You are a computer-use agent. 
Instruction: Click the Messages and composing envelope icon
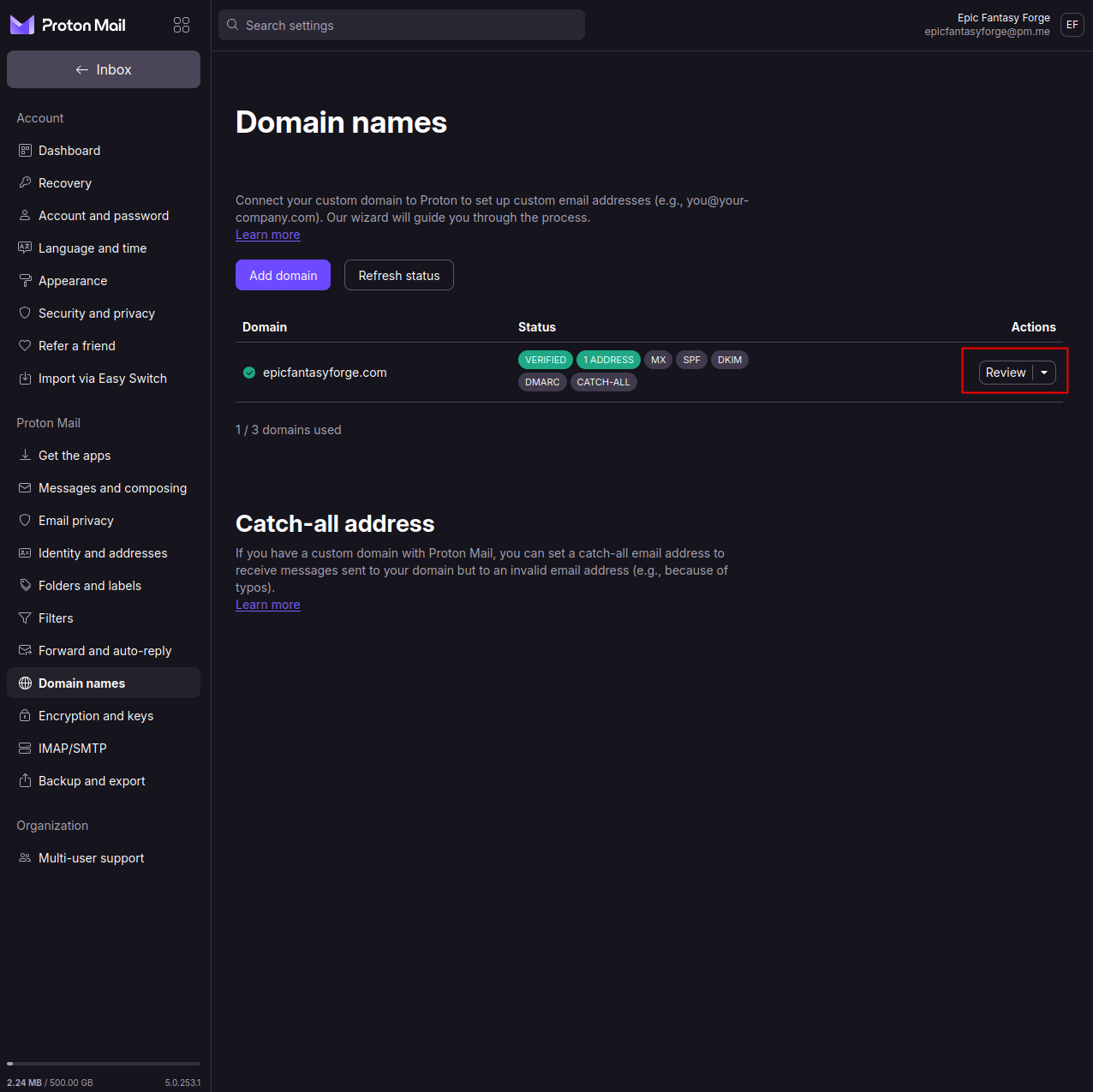(x=25, y=488)
